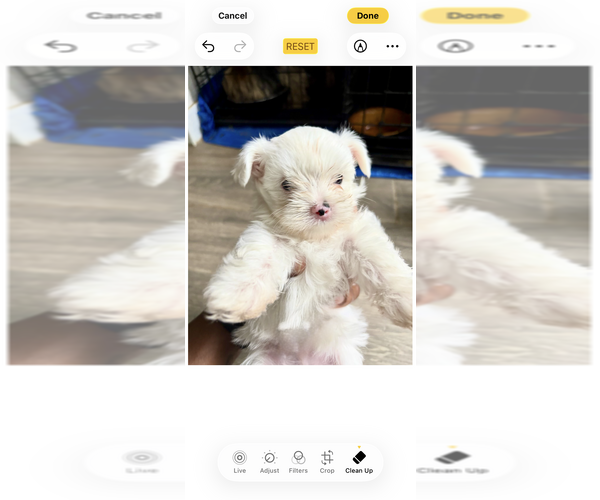This screenshot has height=500, width=600.
Task: Tap the yellow RESET button
Action: (300, 46)
